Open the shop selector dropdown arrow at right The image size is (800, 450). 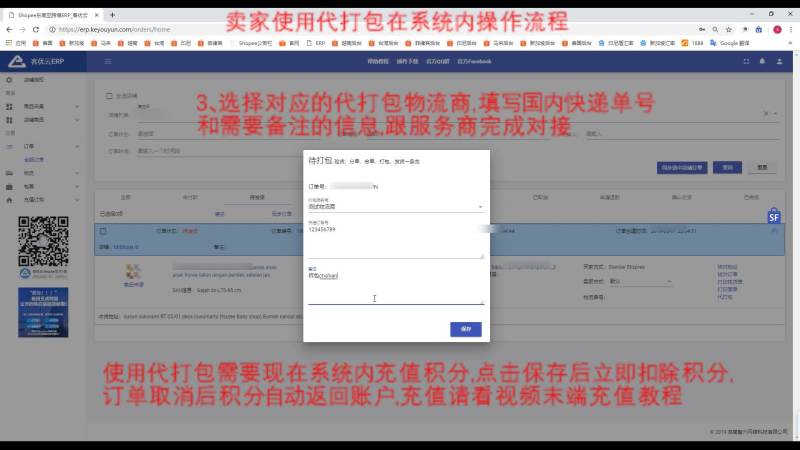[776, 113]
